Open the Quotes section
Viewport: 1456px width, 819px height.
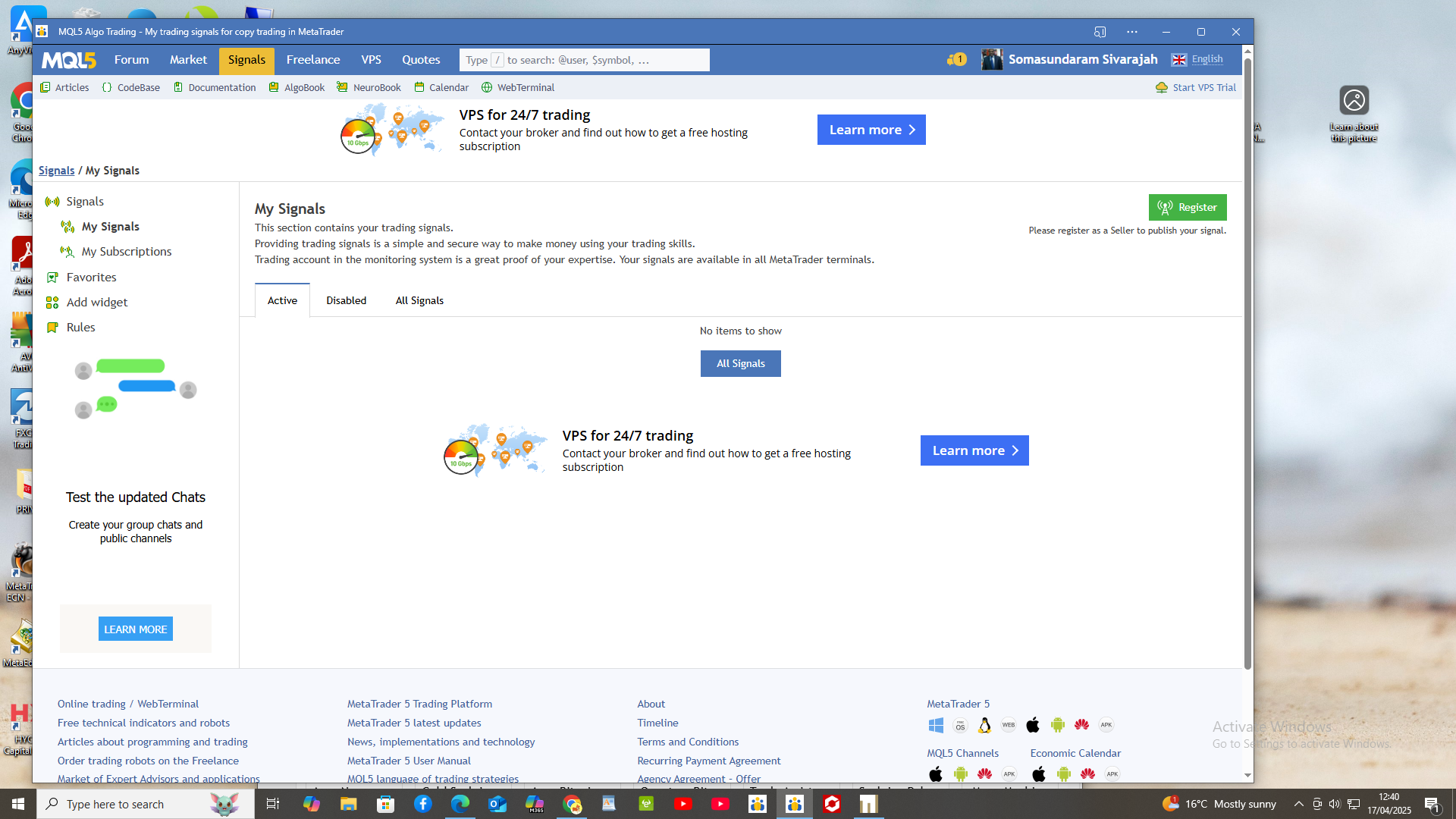click(421, 60)
